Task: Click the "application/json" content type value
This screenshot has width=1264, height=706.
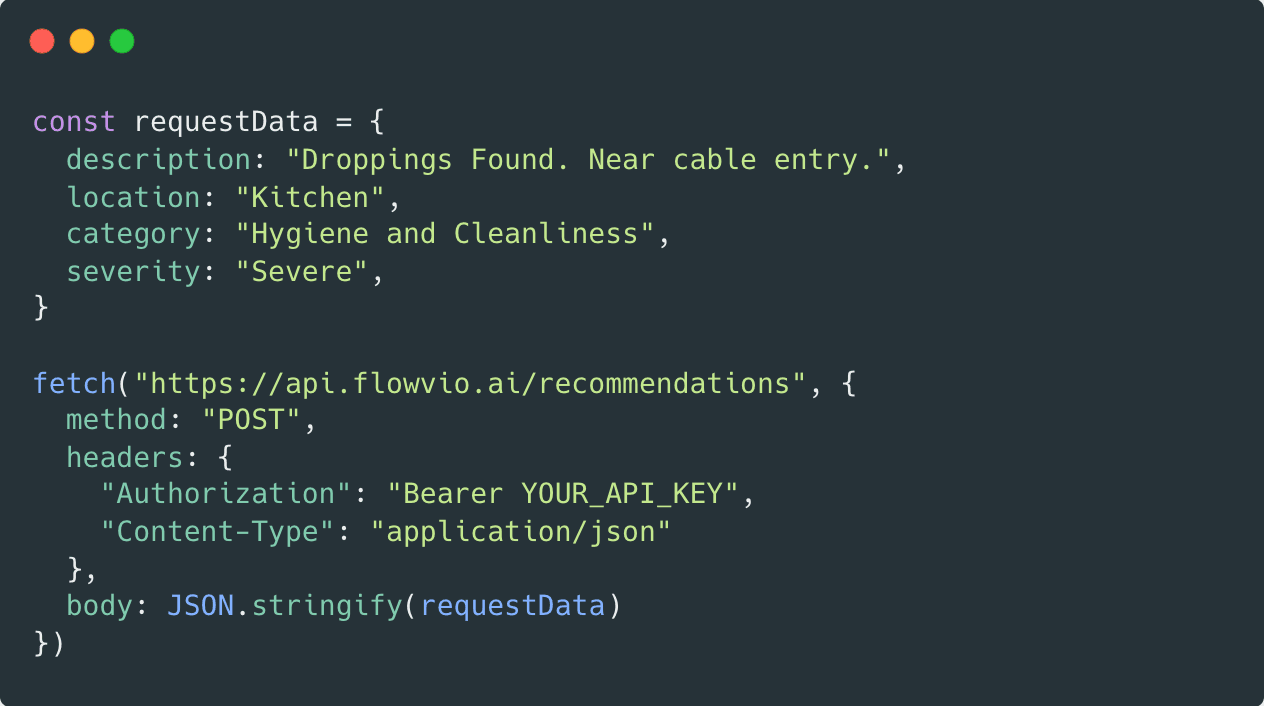Action: point(520,531)
